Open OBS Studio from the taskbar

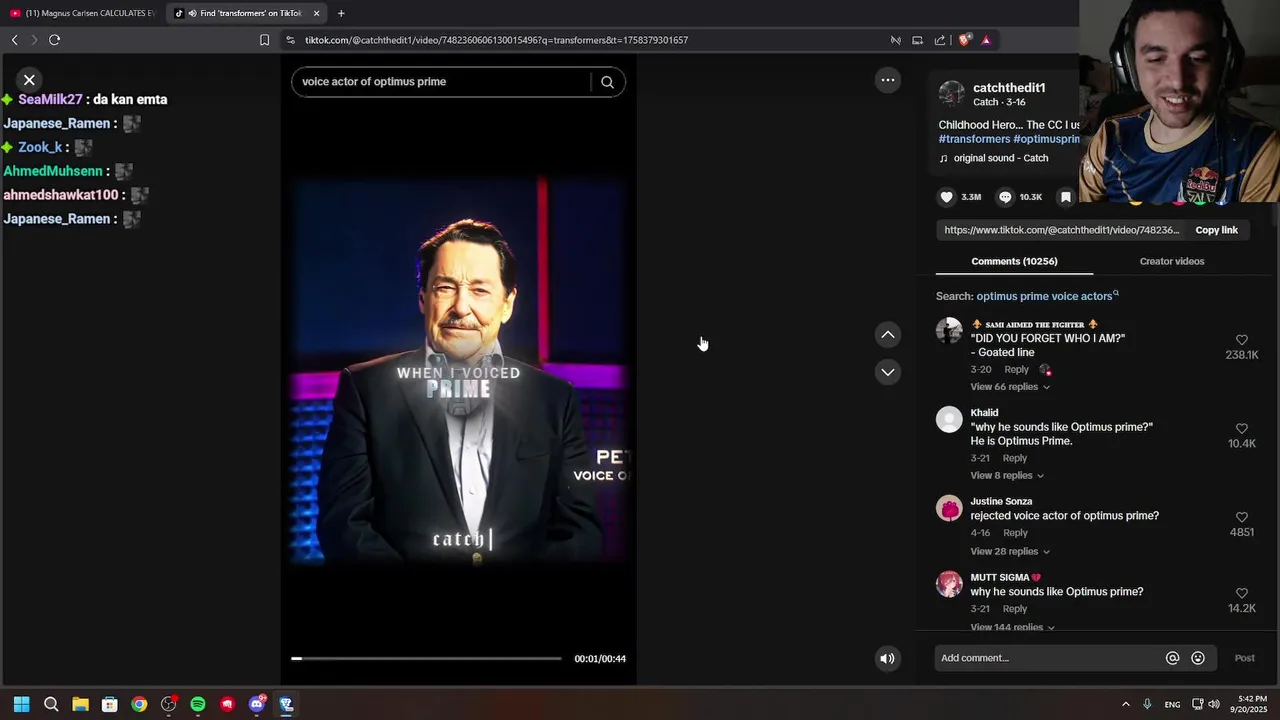168,704
